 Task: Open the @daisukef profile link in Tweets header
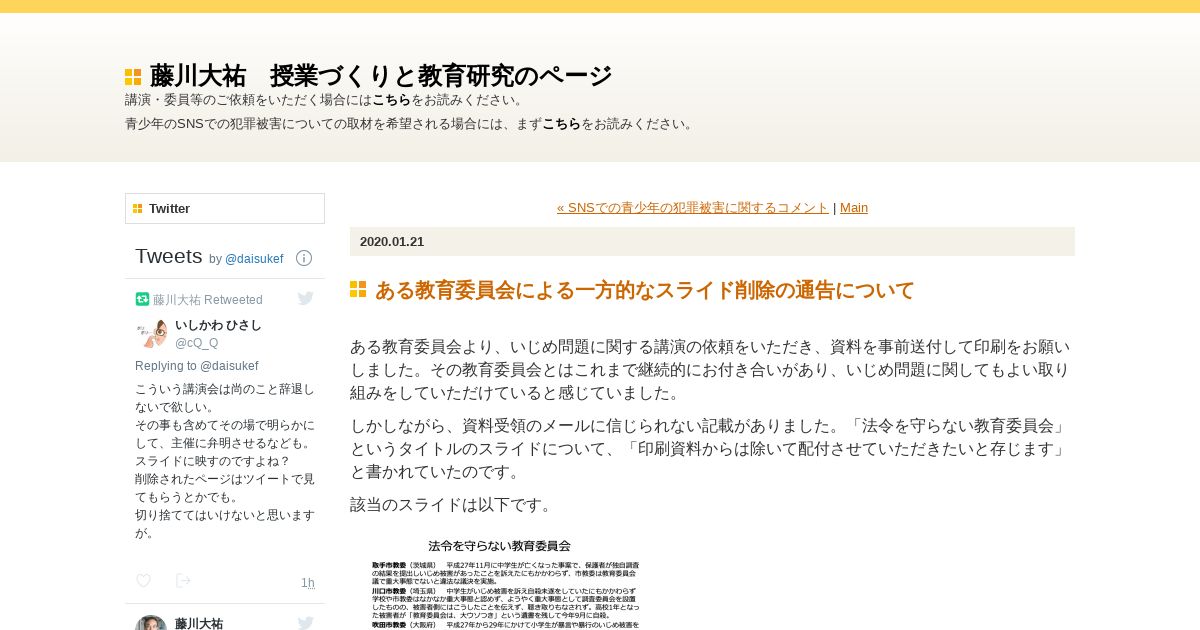254,259
